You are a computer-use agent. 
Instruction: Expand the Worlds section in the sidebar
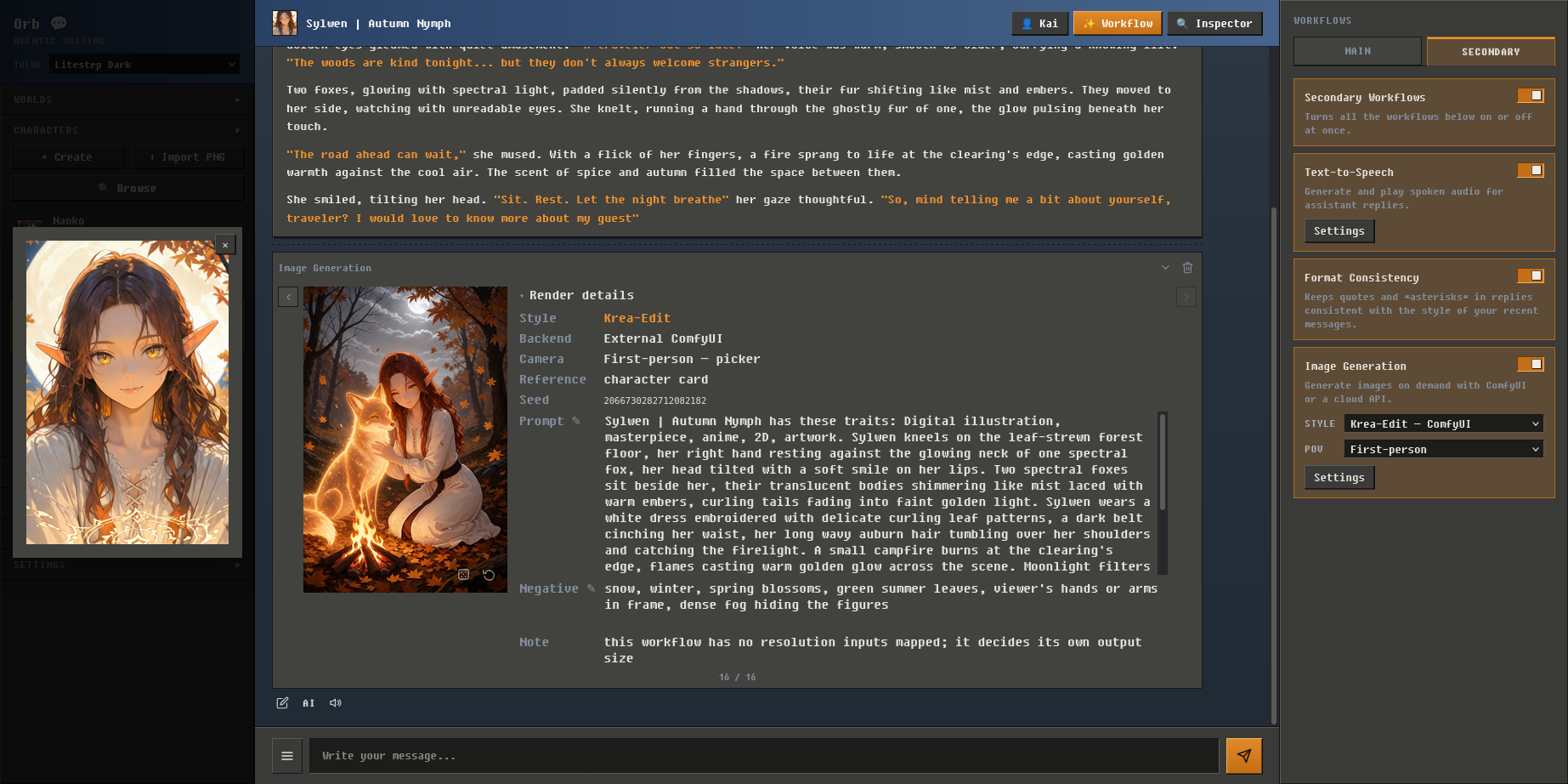click(127, 99)
